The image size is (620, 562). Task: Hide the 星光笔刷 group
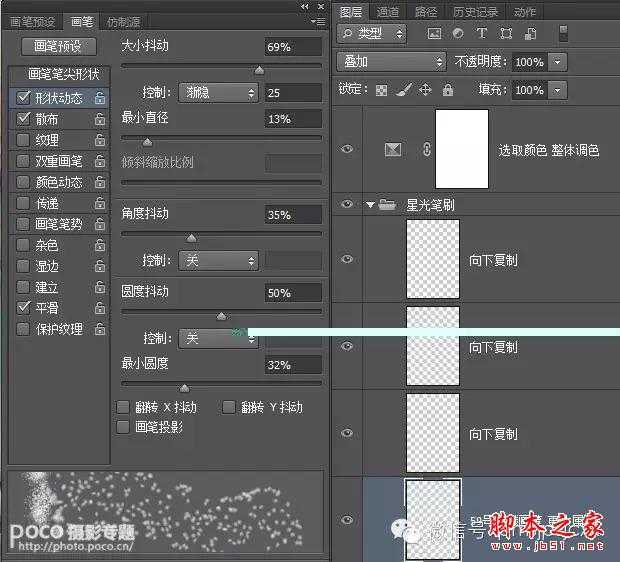[347, 204]
